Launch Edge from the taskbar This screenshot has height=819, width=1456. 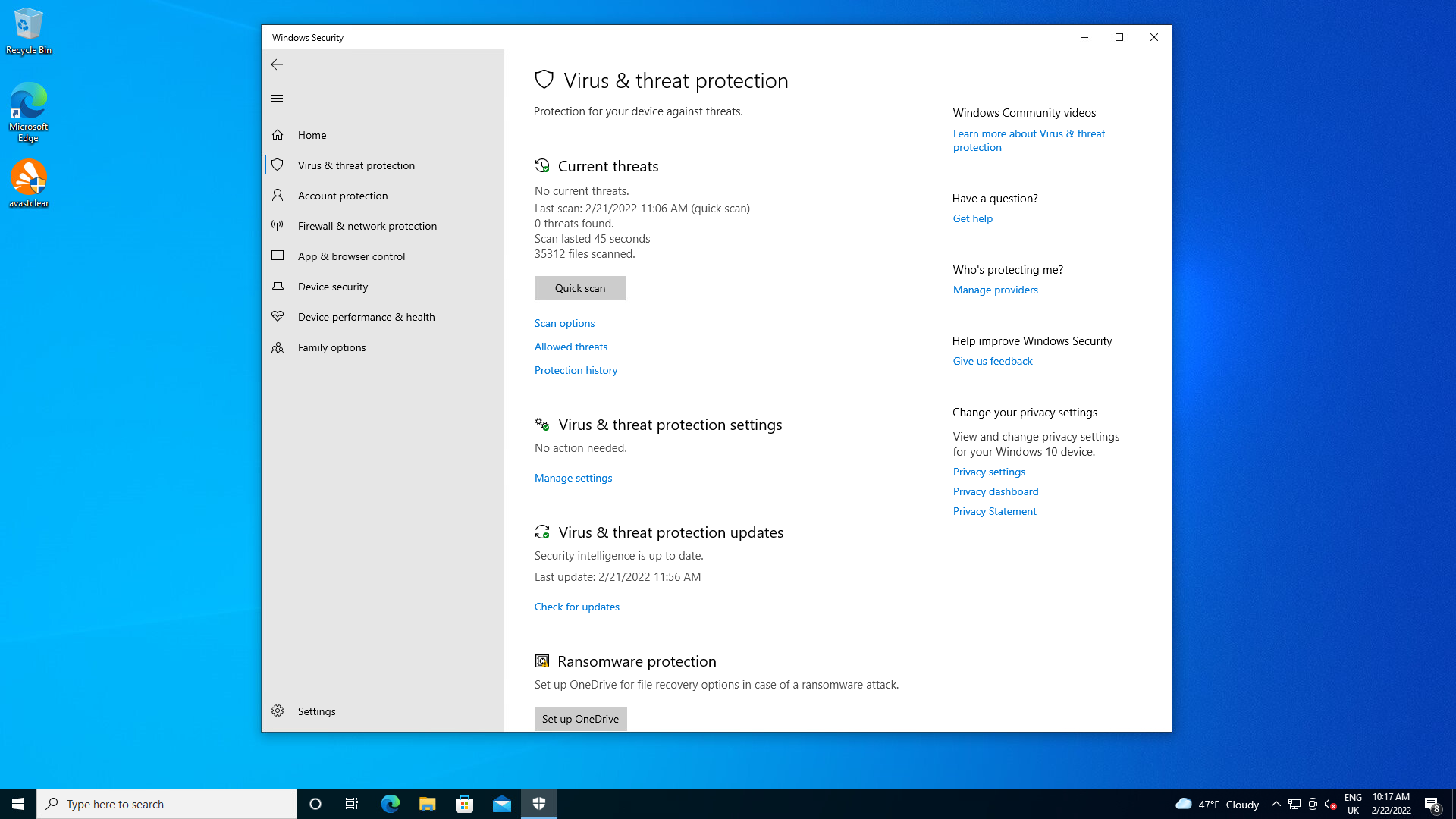[x=390, y=804]
